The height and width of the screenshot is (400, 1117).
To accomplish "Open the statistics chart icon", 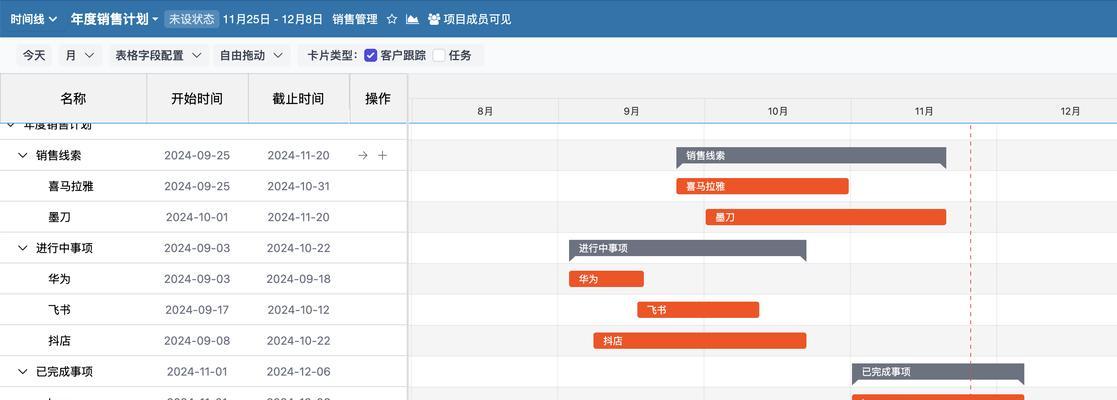I will click(412, 19).
